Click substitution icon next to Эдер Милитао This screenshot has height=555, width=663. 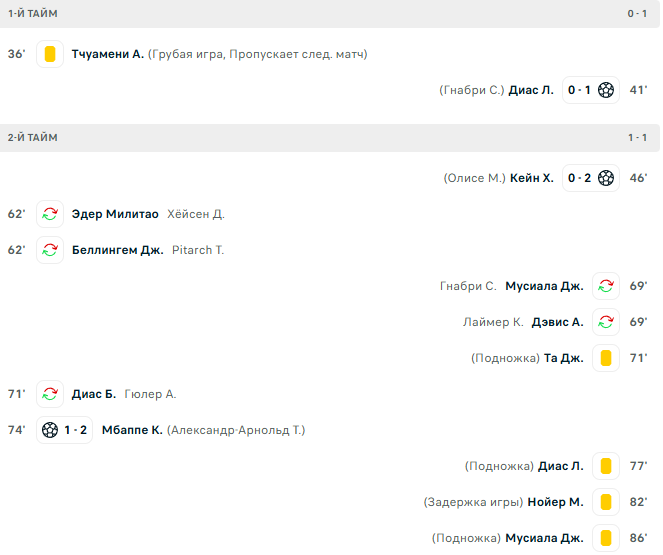point(50,214)
